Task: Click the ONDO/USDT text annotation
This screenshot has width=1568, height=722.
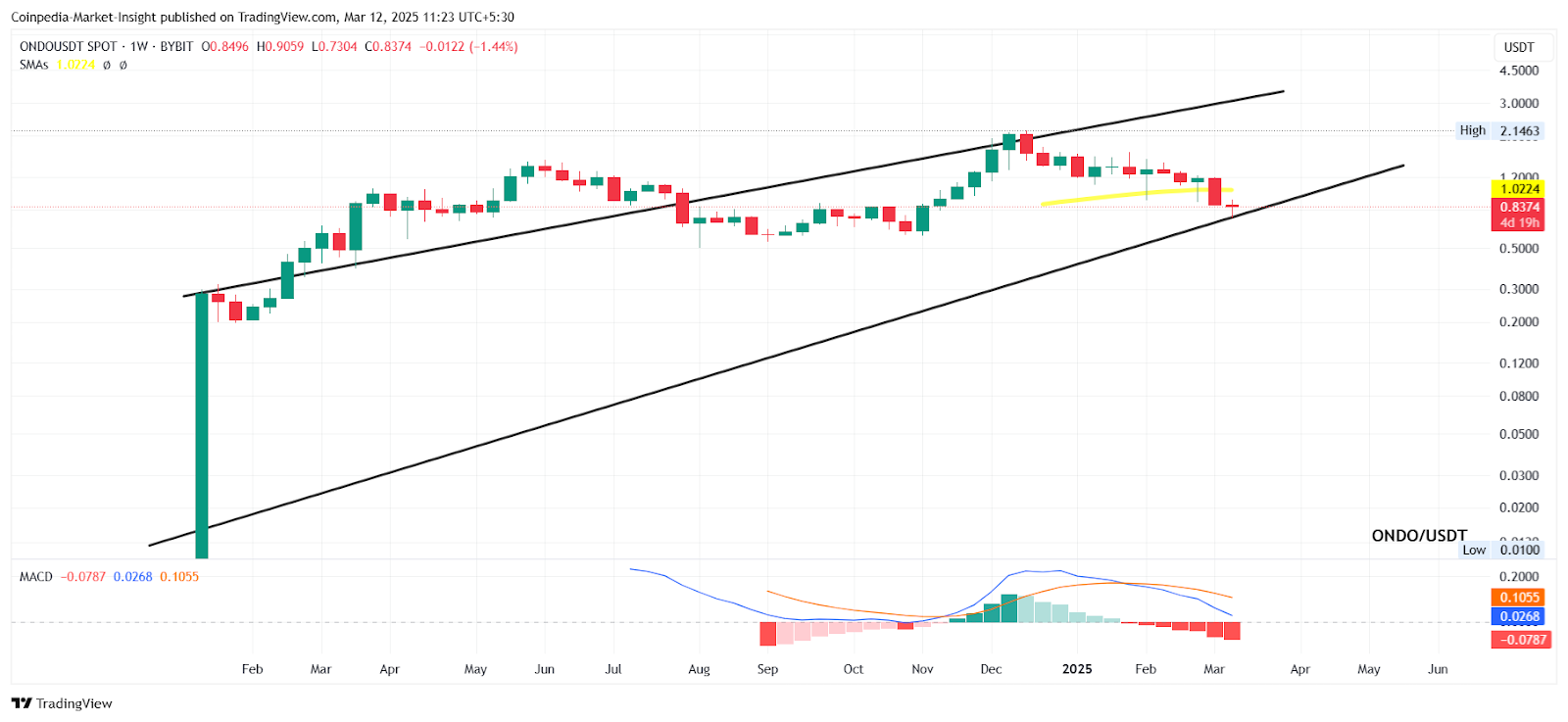Action: (1419, 535)
